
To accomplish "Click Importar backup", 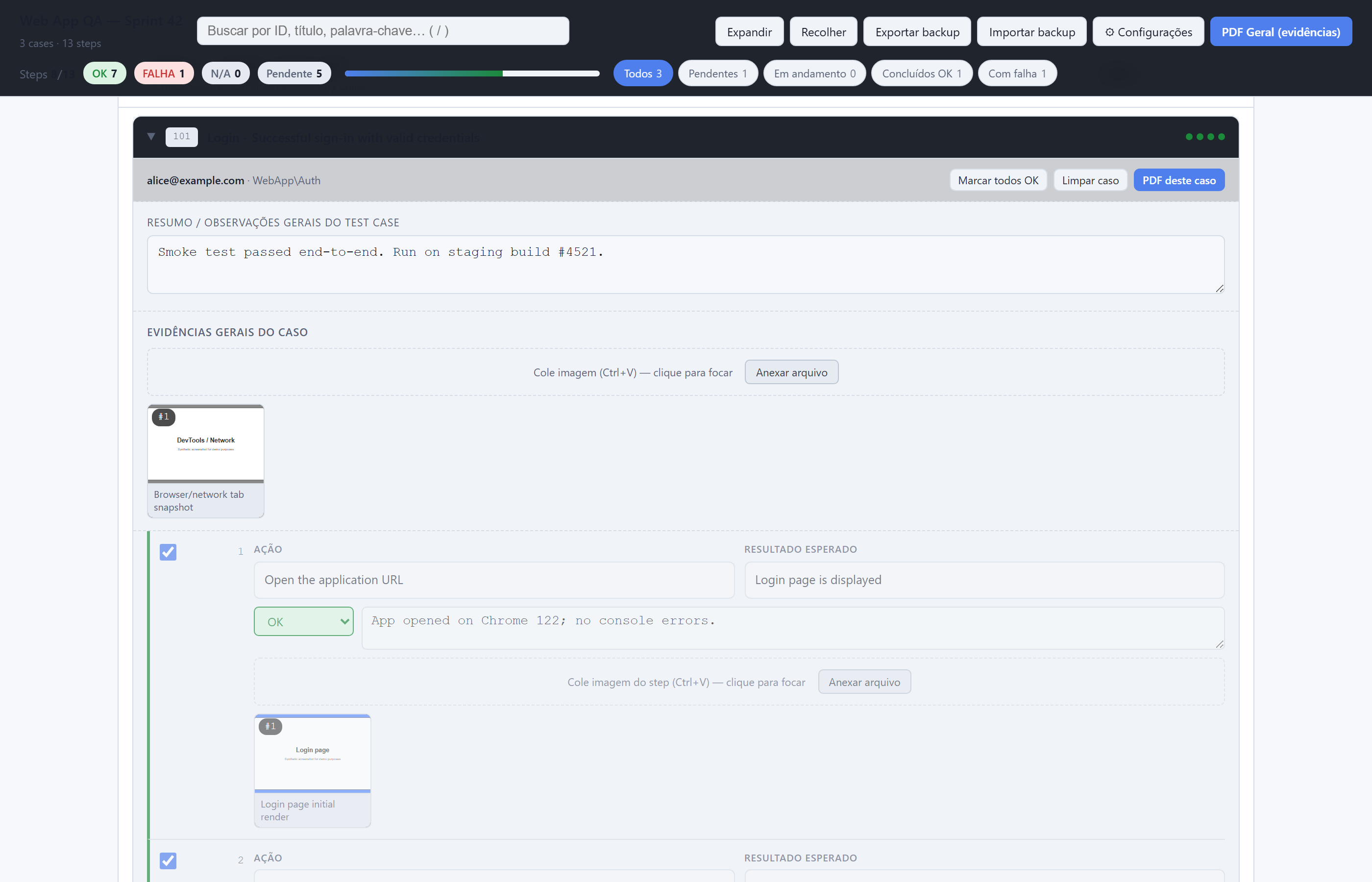I will pos(1031,32).
